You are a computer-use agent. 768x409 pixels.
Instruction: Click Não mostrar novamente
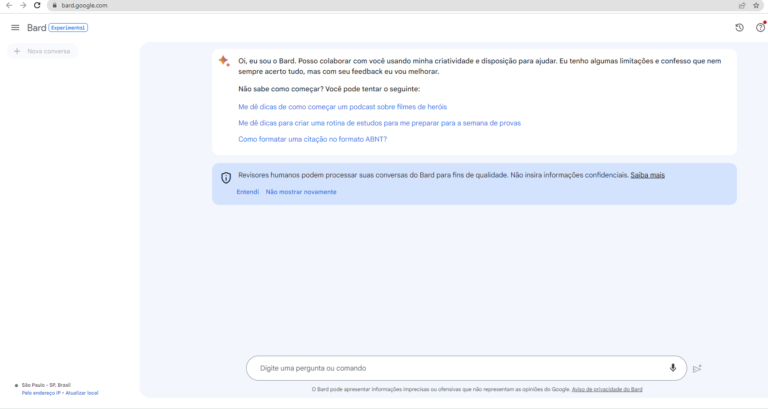(x=301, y=192)
